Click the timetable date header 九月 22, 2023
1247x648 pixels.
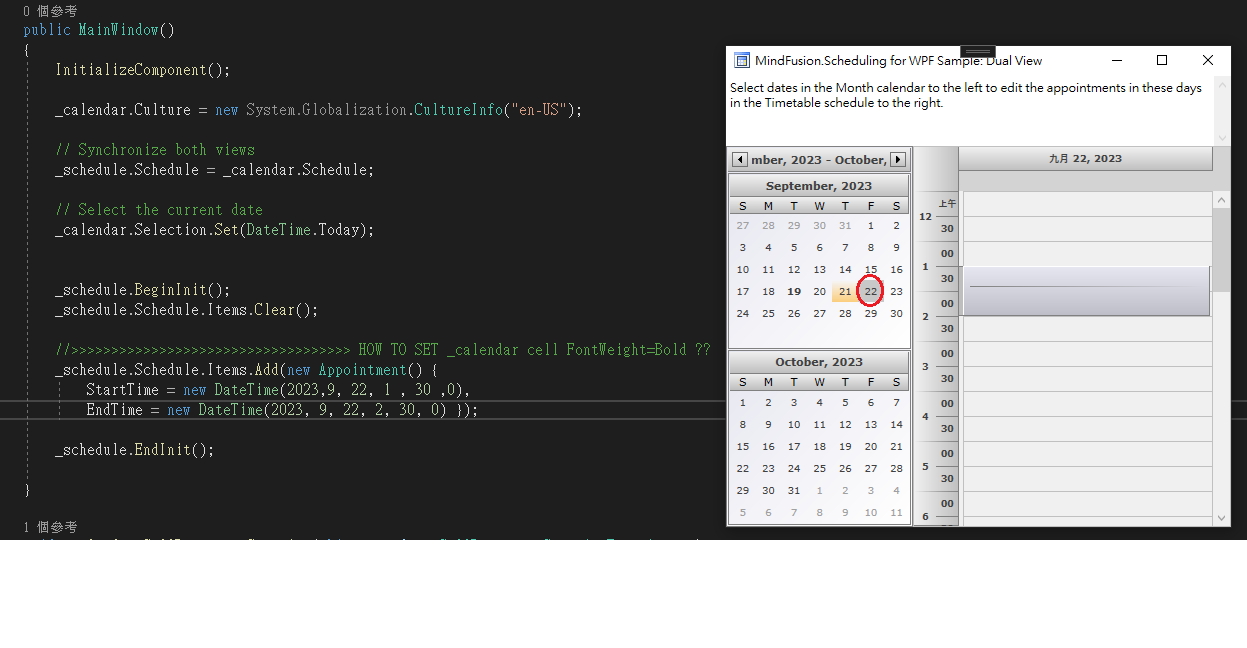[x=1085, y=159]
